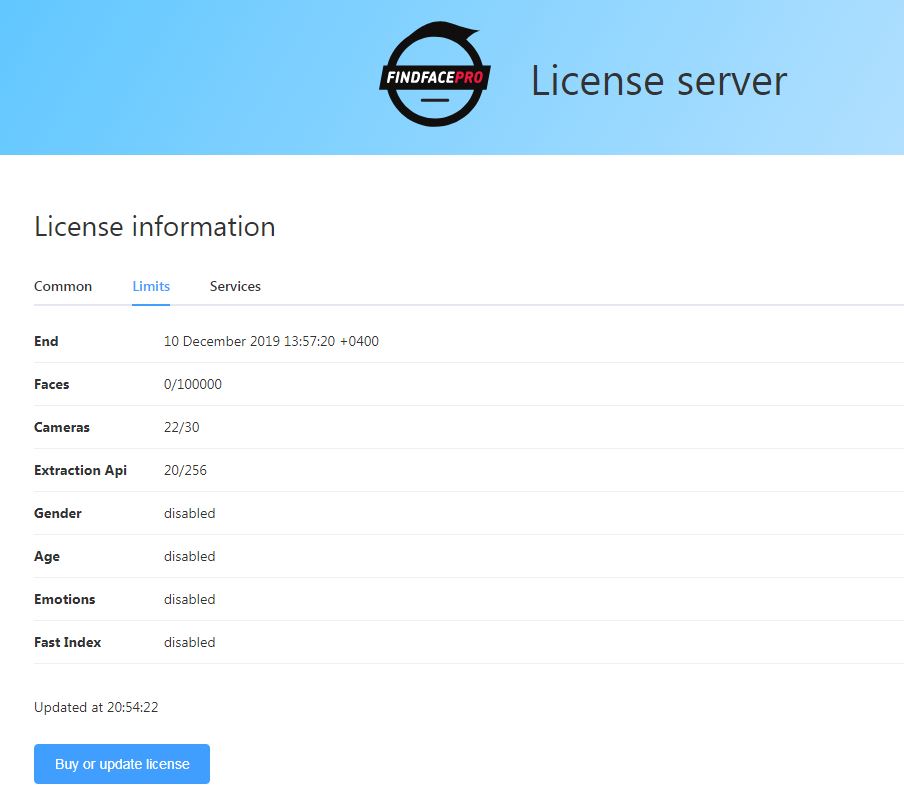
Task: Select the Extraction Api value 20/256
Action: click(x=185, y=470)
